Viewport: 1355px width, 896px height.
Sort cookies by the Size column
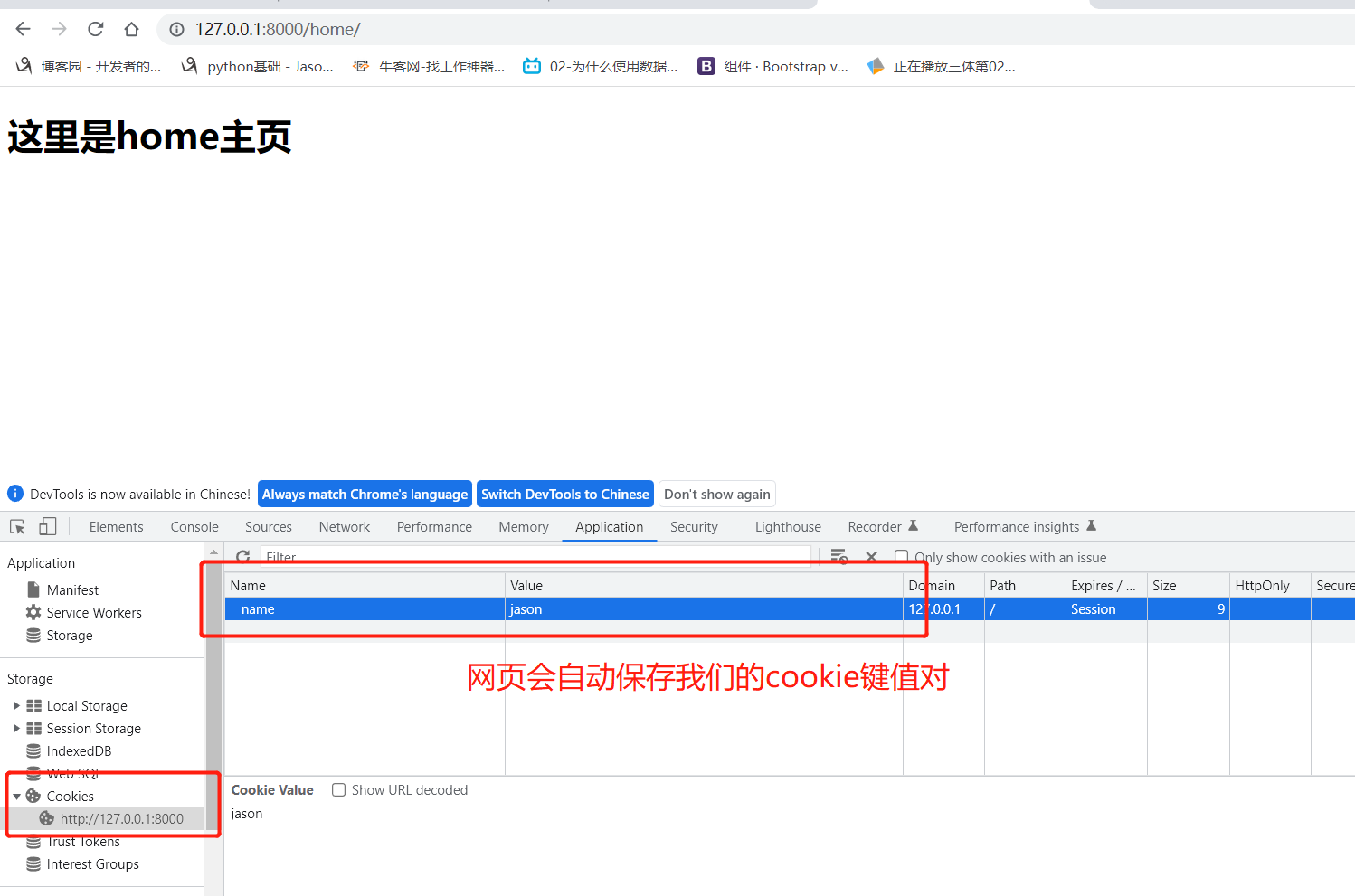click(x=1189, y=585)
